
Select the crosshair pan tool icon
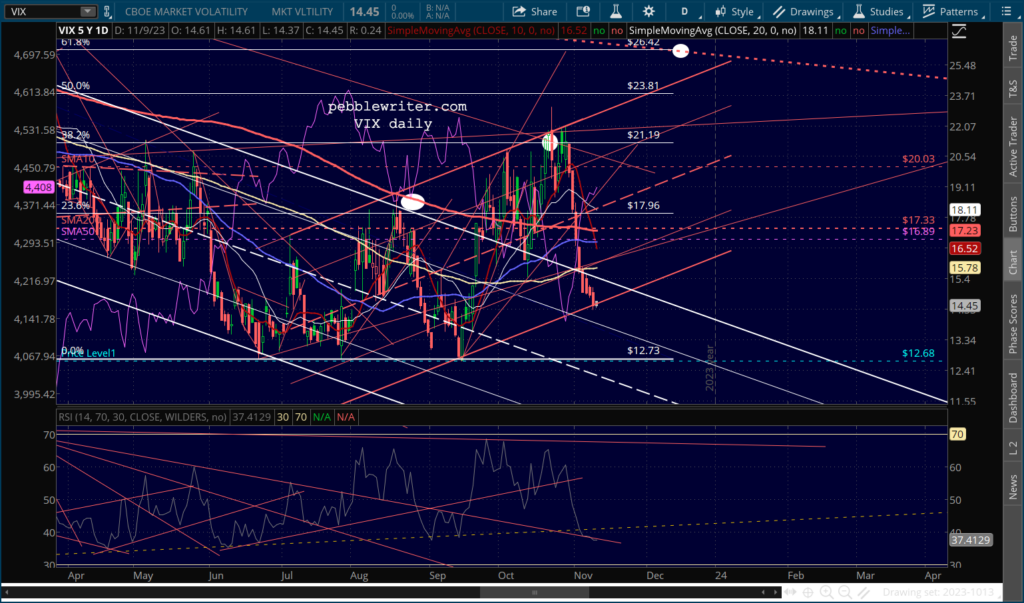coord(808,593)
